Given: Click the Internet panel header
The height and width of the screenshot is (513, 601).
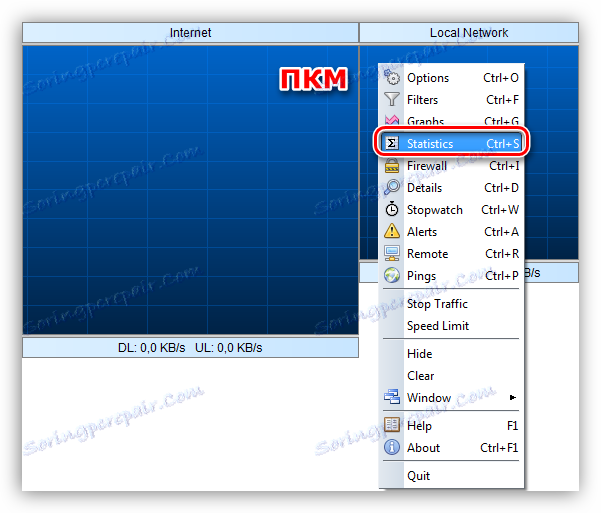Looking at the screenshot, I should click(190, 33).
